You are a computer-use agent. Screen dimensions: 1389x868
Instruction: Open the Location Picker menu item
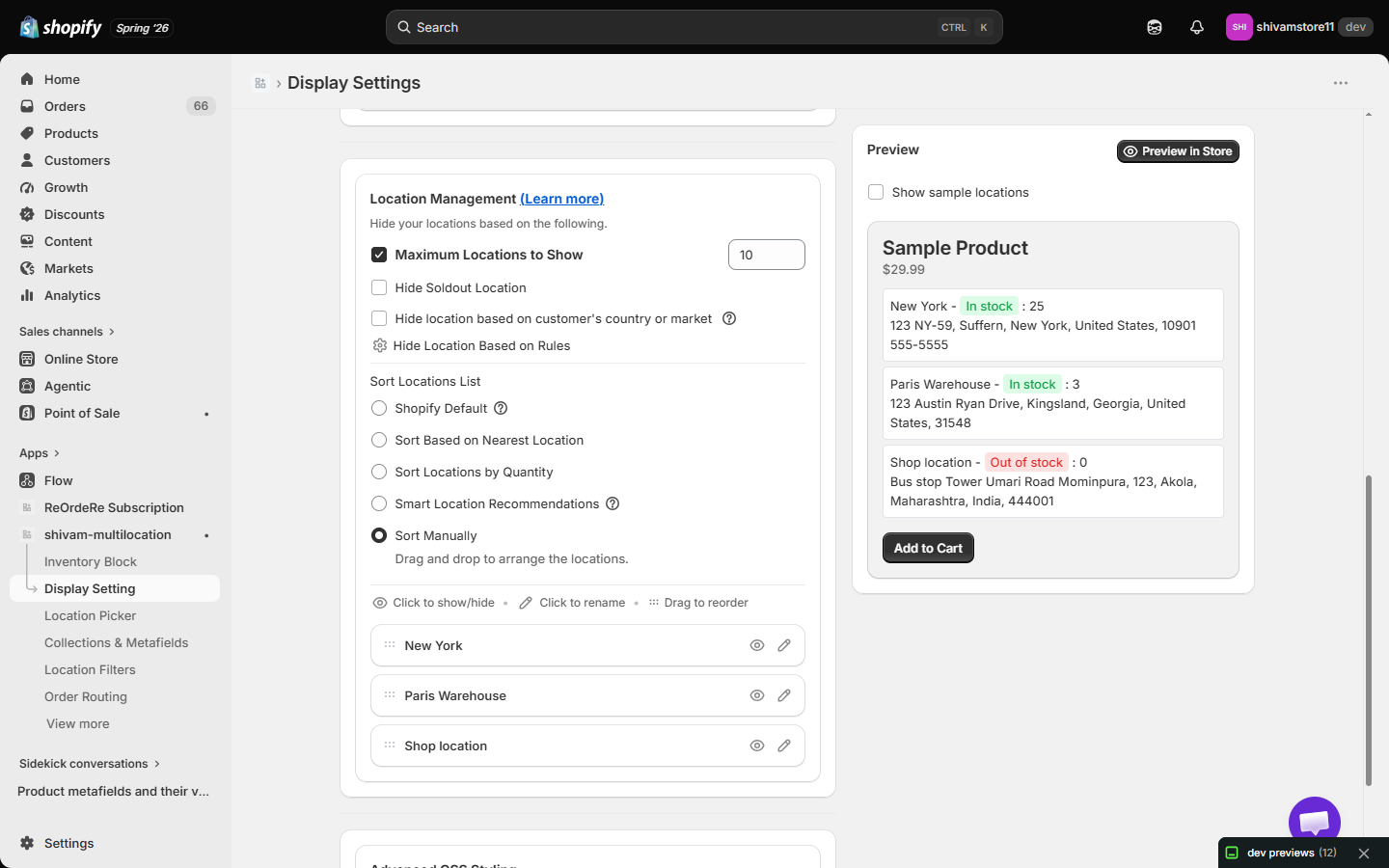(x=90, y=615)
